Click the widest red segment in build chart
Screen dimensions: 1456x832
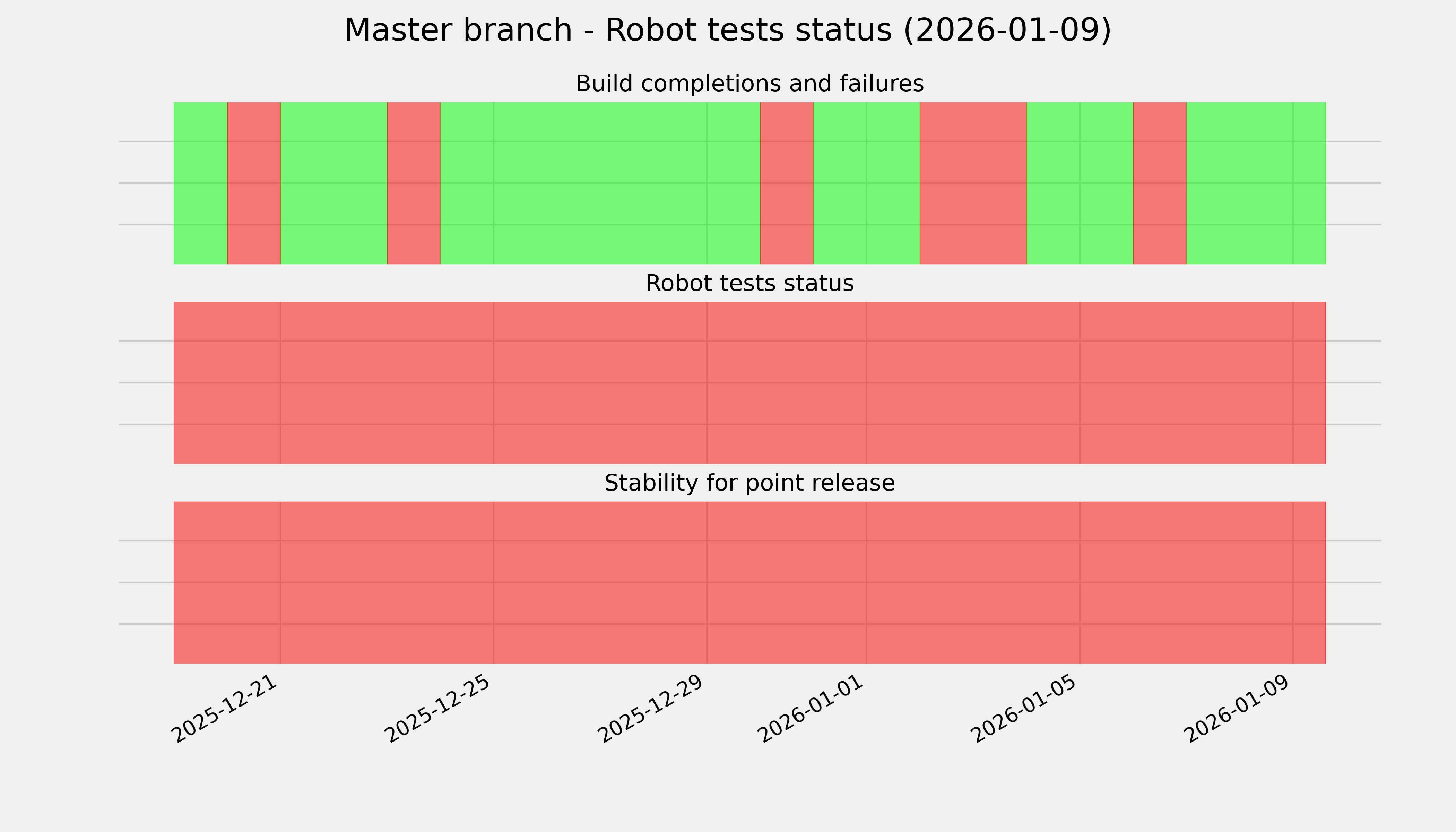pyautogui.click(x=973, y=183)
